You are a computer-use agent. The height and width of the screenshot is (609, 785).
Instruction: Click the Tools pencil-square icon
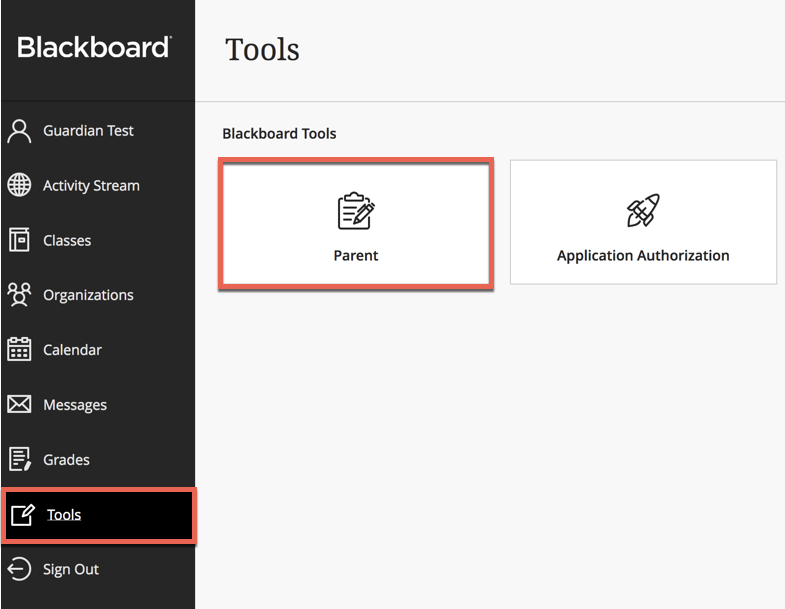click(23, 515)
